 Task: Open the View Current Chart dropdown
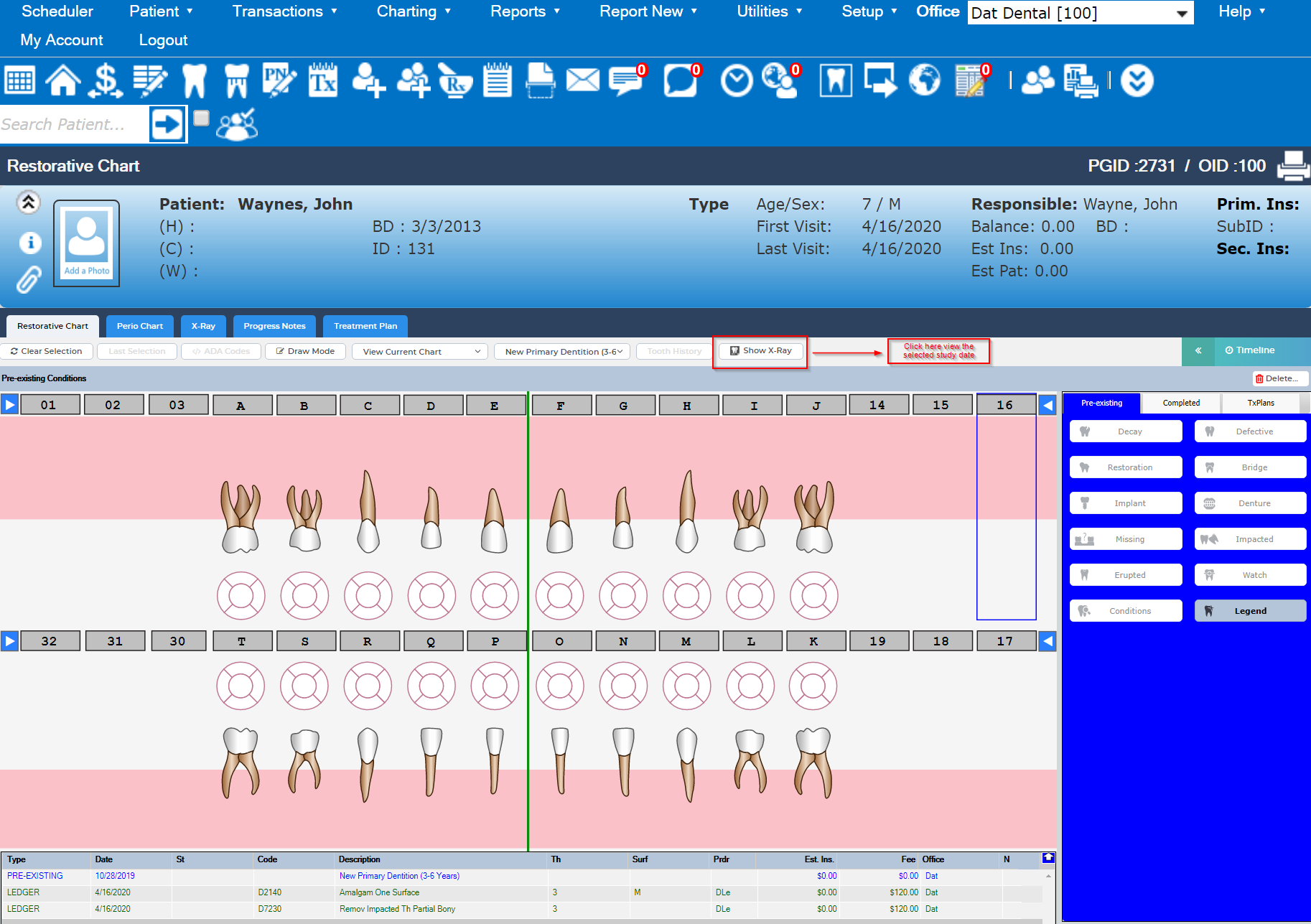coord(420,351)
